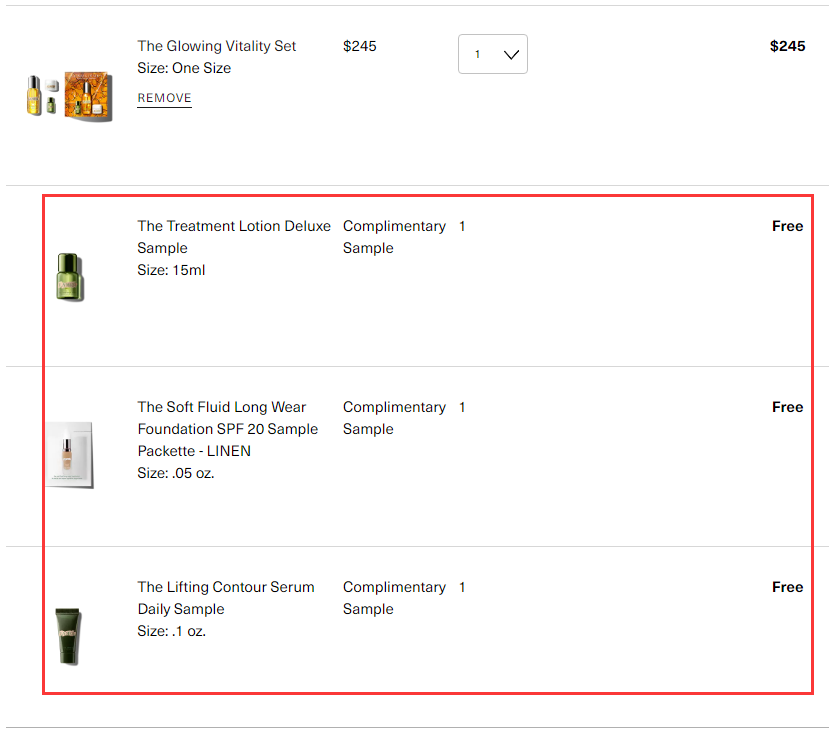Click the bold $245 line total
Viewport: 829px width, 734px height.
[x=787, y=46]
